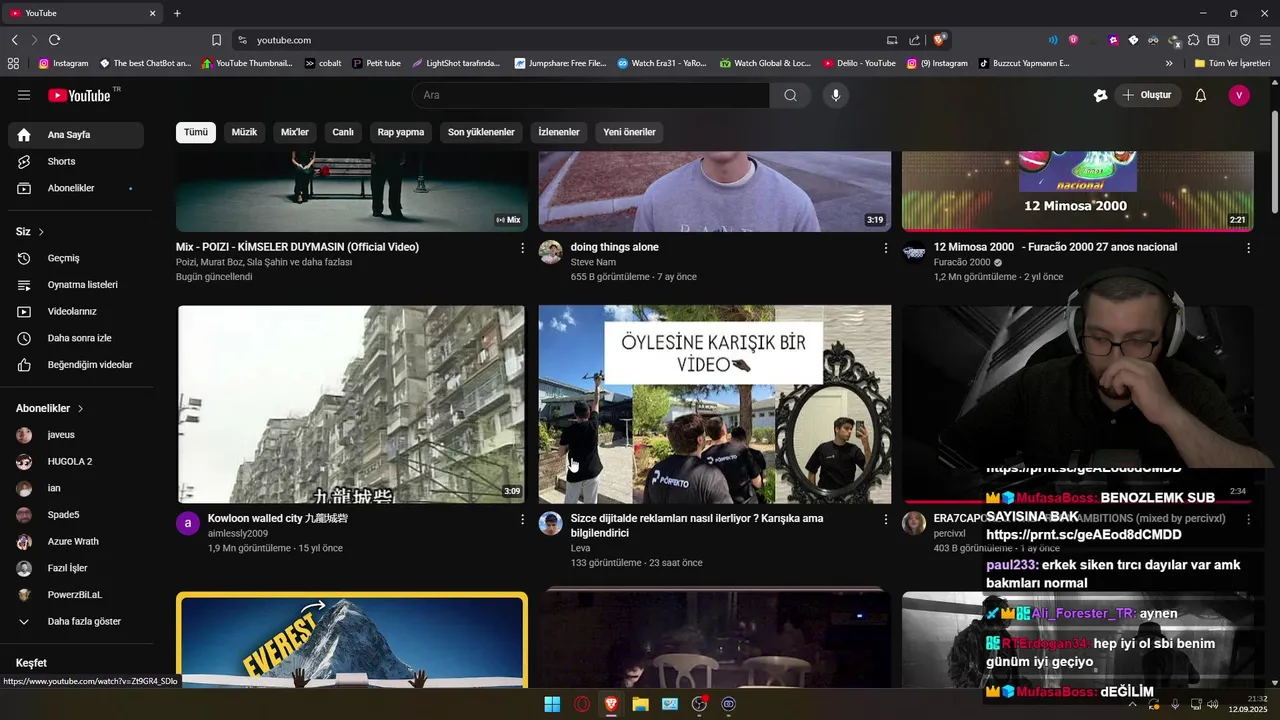Open the 'Tüm Yer İşaretleri' folder
This screenshot has width=1280, height=720.
pyautogui.click(x=1232, y=63)
